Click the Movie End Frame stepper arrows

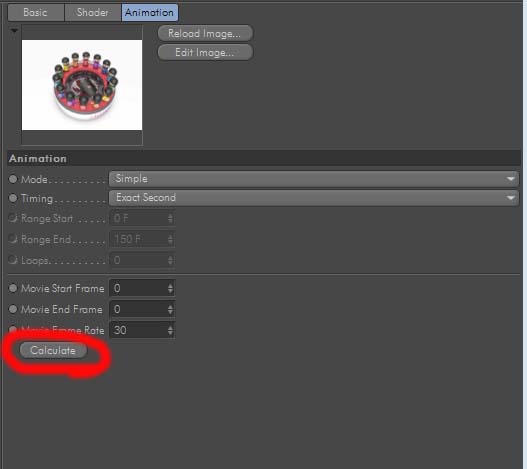click(170, 309)
